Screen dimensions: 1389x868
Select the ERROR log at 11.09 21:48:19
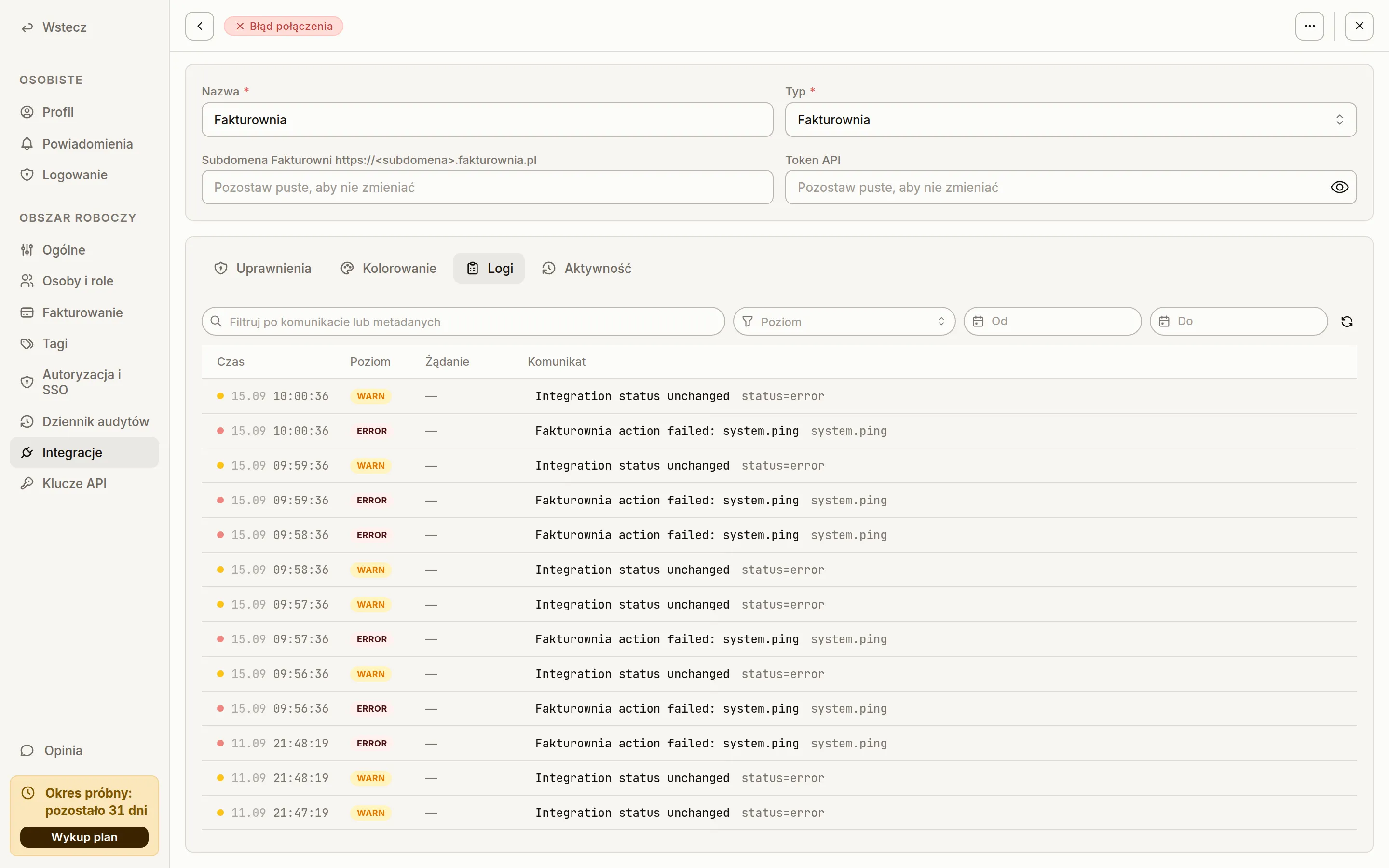click(779, 744)
